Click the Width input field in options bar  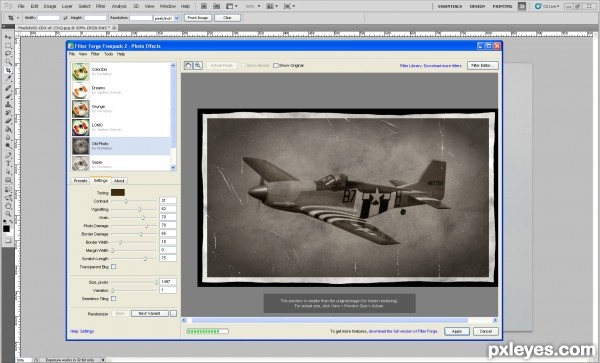pos(49,18)
